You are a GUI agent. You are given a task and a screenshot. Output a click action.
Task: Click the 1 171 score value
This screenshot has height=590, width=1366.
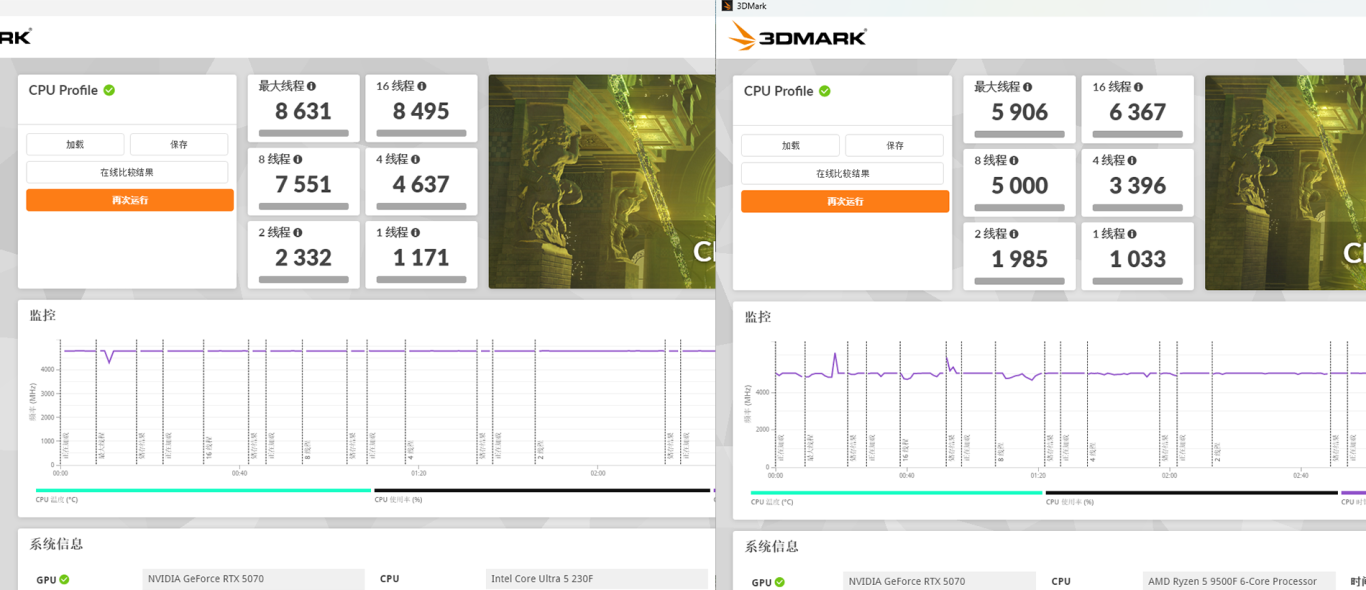pyautogui.click(x=421, y=257)
